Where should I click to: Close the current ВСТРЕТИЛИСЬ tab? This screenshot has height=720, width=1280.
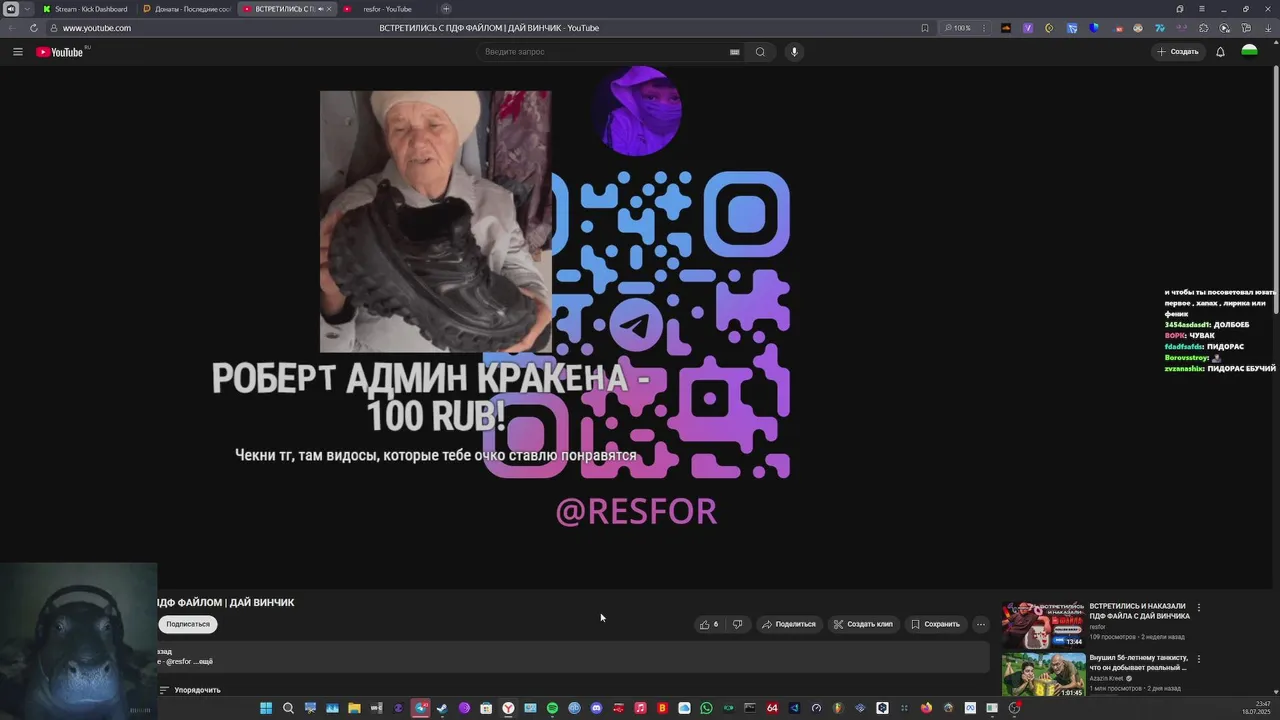(329, 9)
